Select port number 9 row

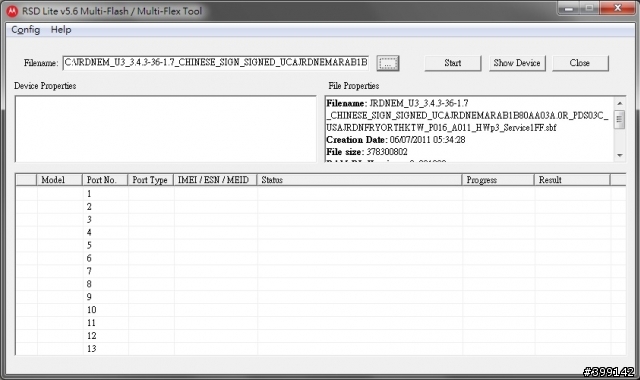click(x=320, y=297)
